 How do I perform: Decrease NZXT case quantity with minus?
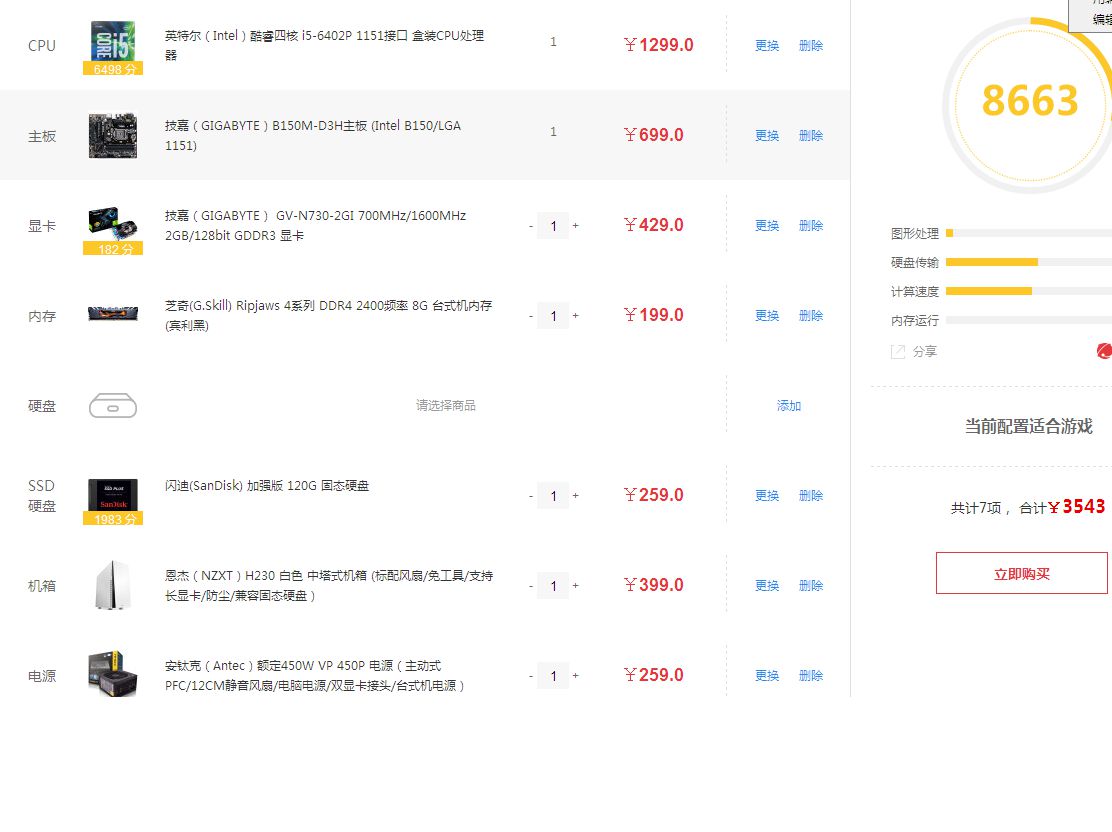(531, 586)
